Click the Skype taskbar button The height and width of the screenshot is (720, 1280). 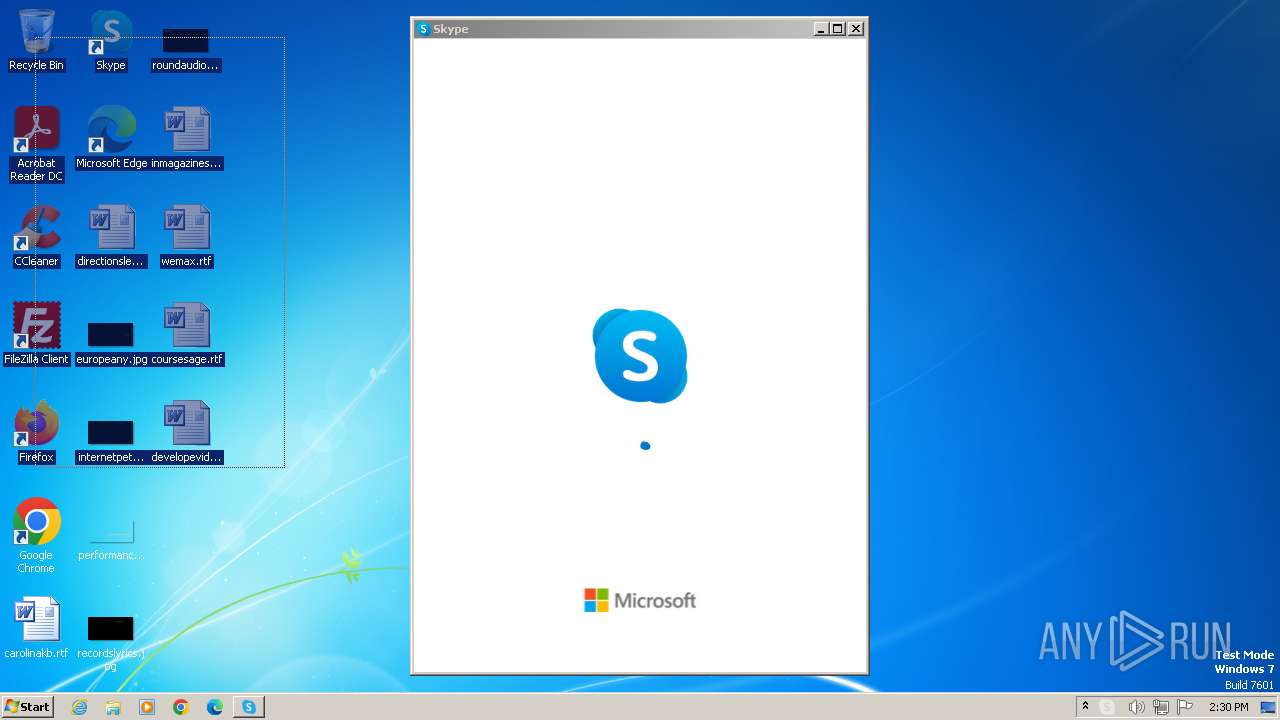click(248, 707)
